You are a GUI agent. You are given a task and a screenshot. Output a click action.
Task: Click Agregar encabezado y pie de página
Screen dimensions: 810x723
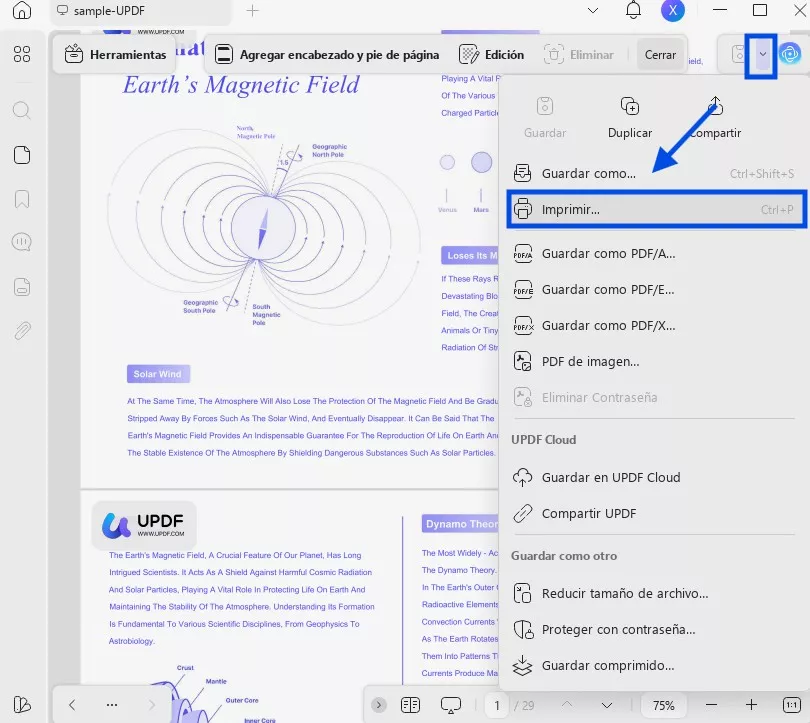327,54
